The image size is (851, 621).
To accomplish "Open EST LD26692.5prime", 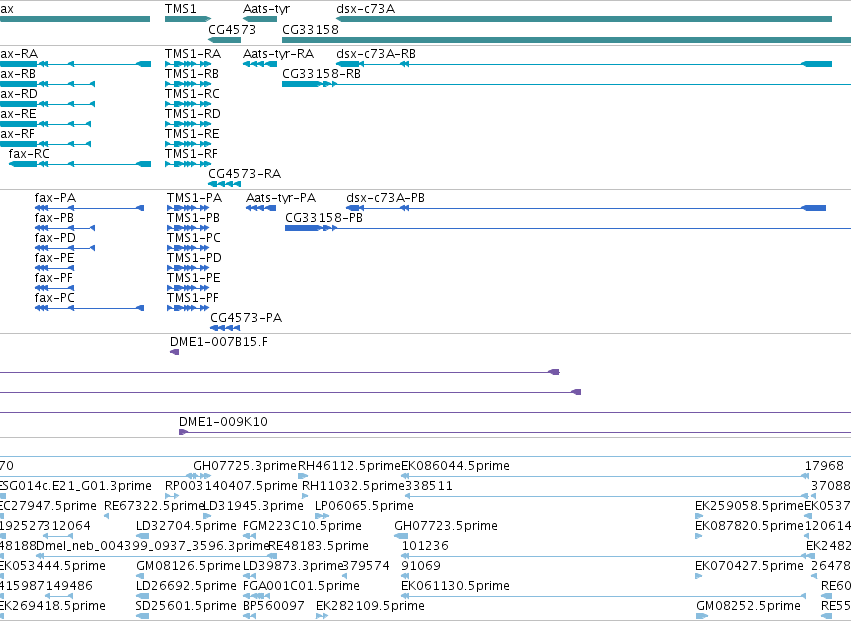I will click(186, 587).
